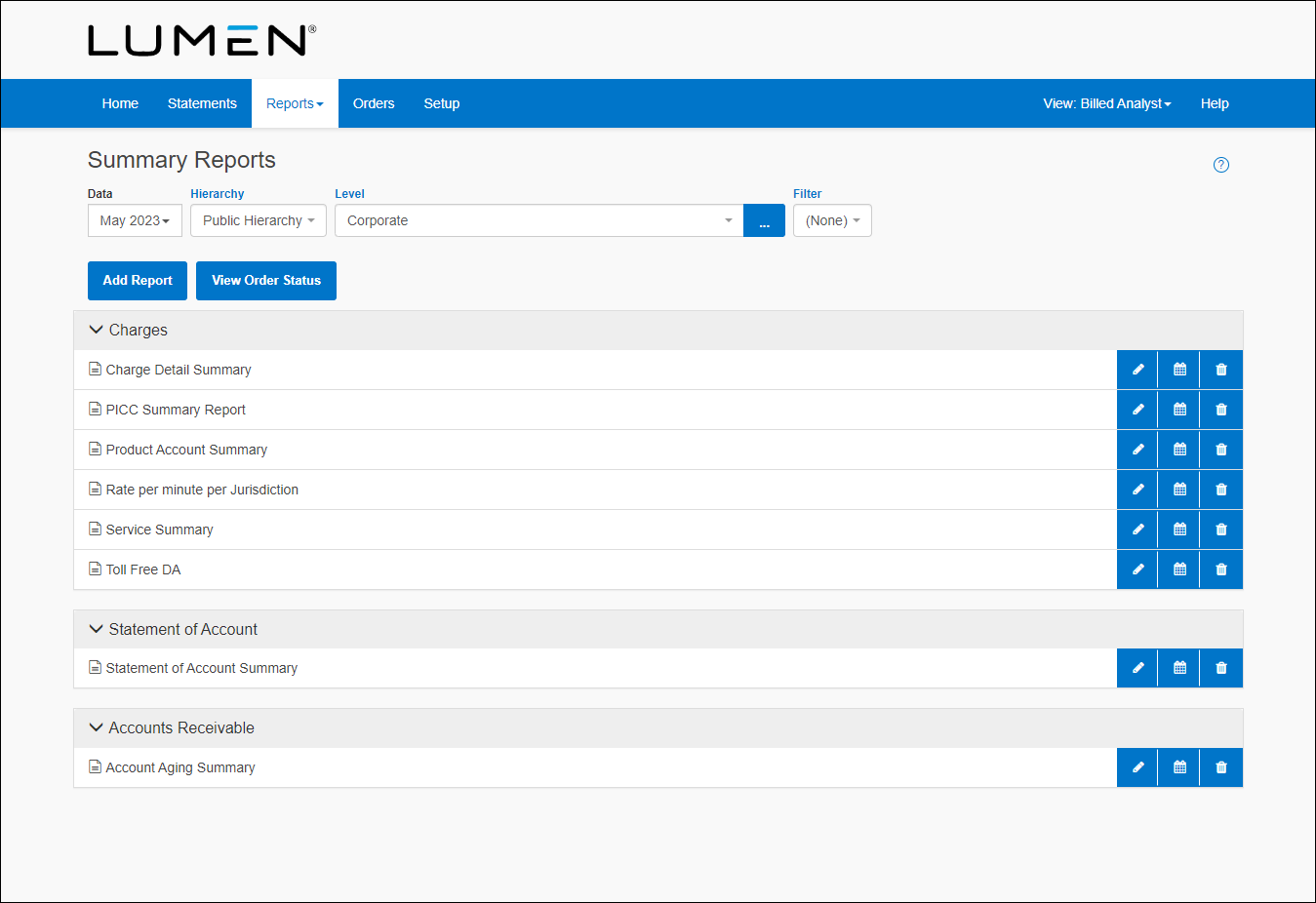Screen dimensions: 1316x903
Task: Delete Statement of Account Summary report
Action: pyautogui.click(x=1221, y=668)
